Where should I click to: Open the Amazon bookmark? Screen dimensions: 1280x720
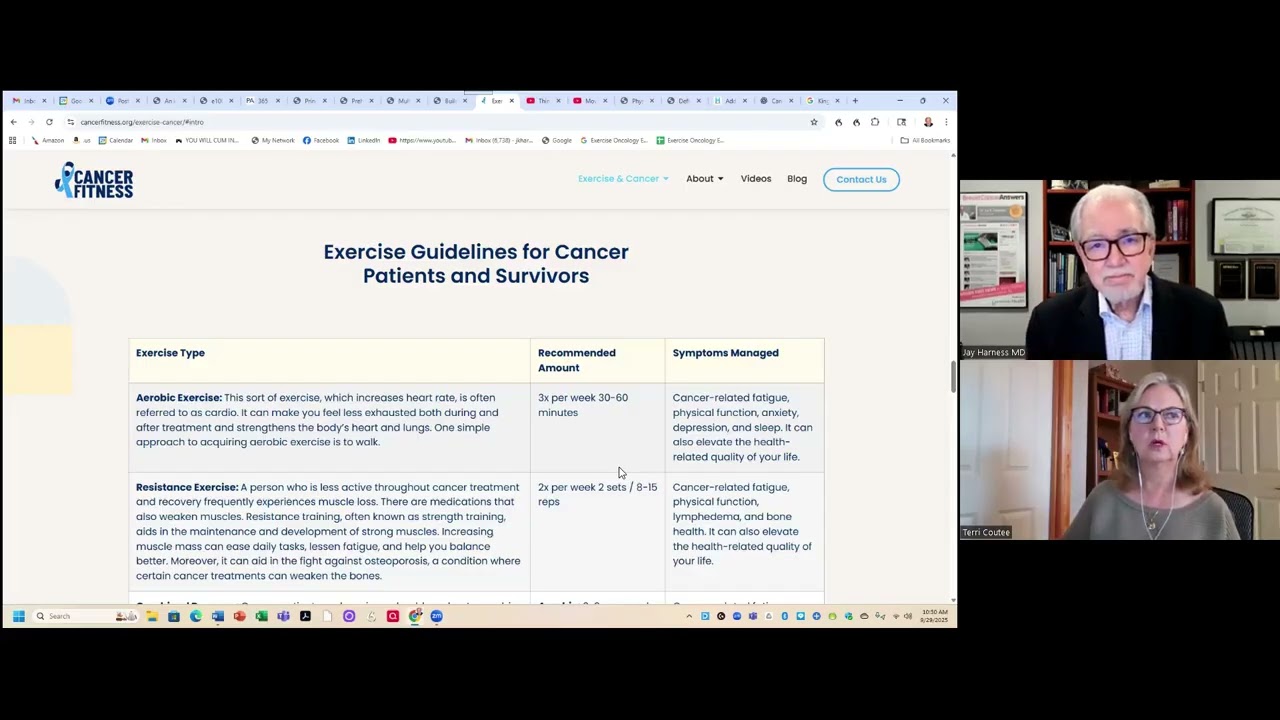pos(48,140)
